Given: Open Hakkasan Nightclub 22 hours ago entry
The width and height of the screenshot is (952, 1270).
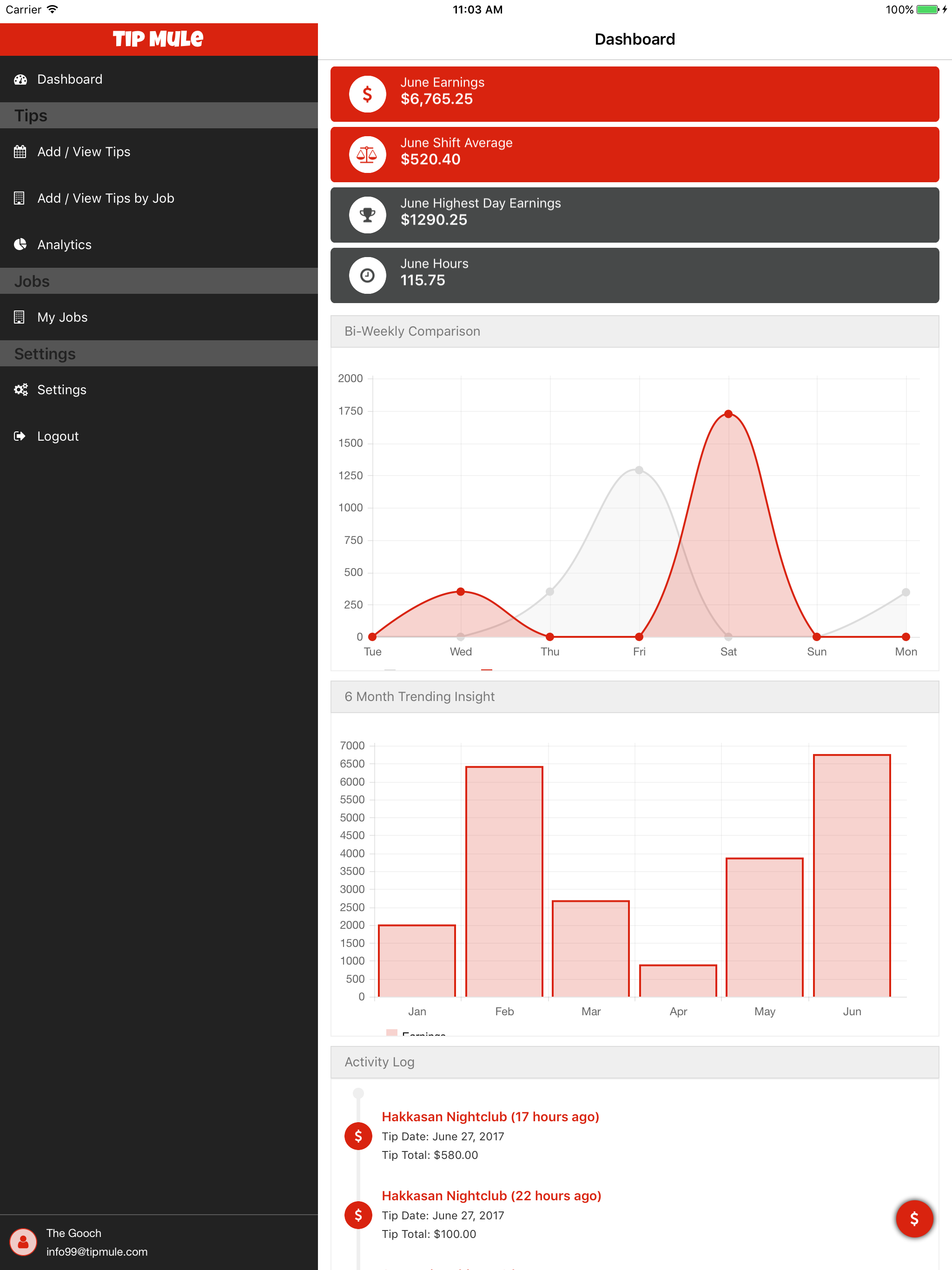Looking at the screenshot, I should [491, 1195].
